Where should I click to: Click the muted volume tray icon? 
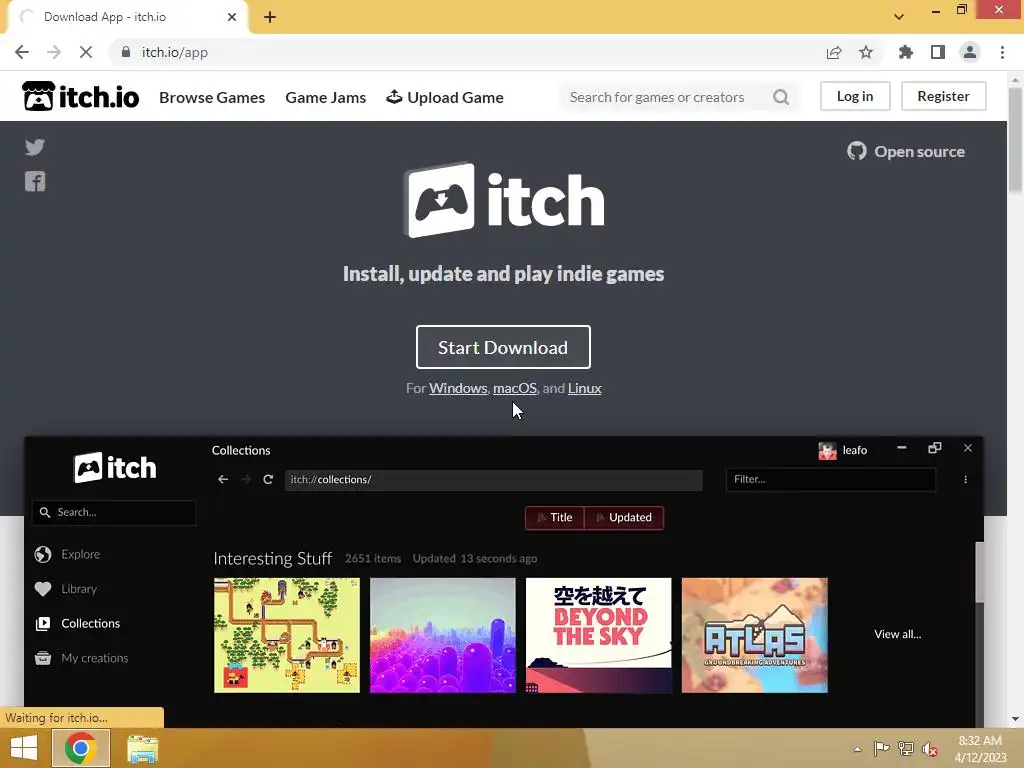930,749
